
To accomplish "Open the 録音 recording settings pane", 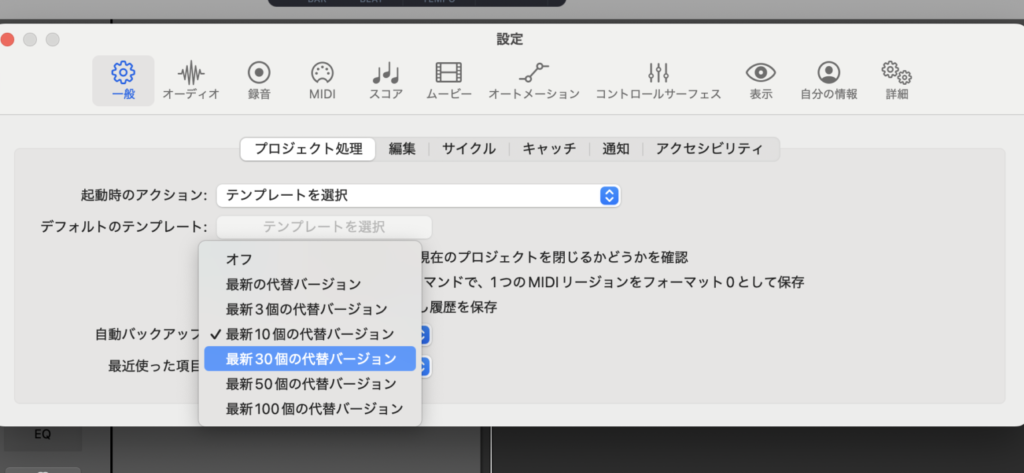I will click(259, 81).
